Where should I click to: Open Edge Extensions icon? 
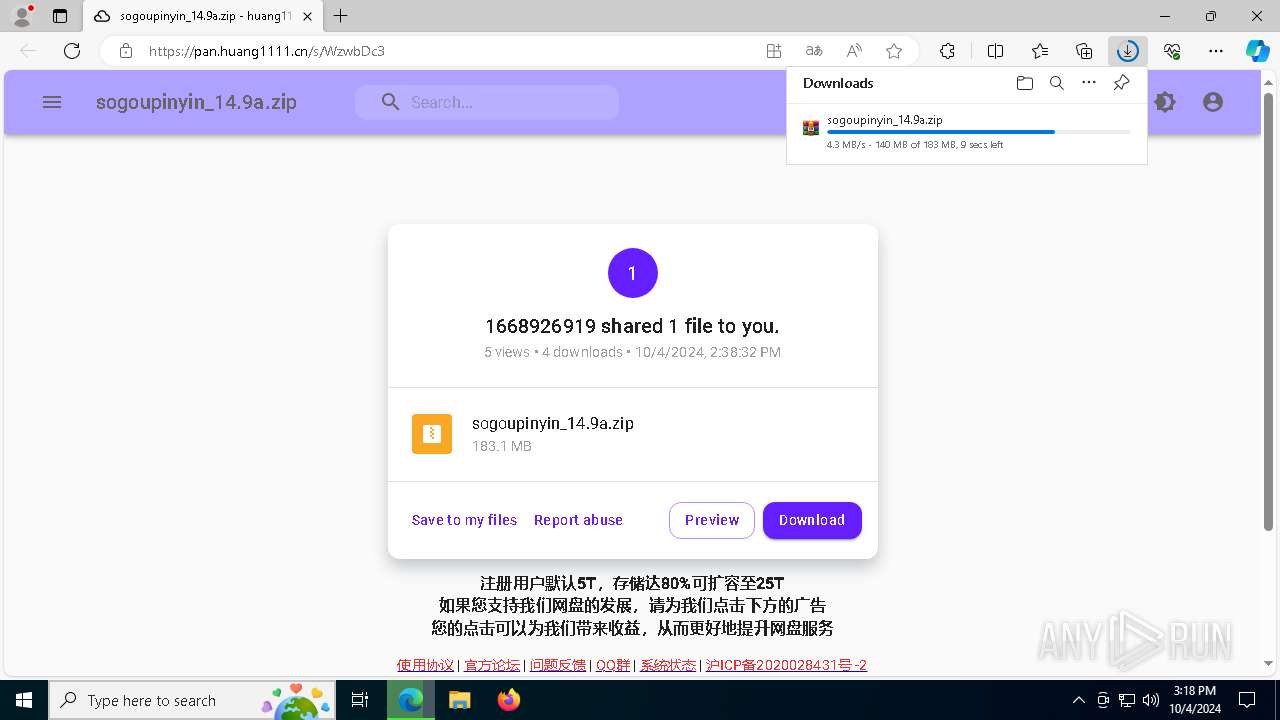[x=947, y=51]
